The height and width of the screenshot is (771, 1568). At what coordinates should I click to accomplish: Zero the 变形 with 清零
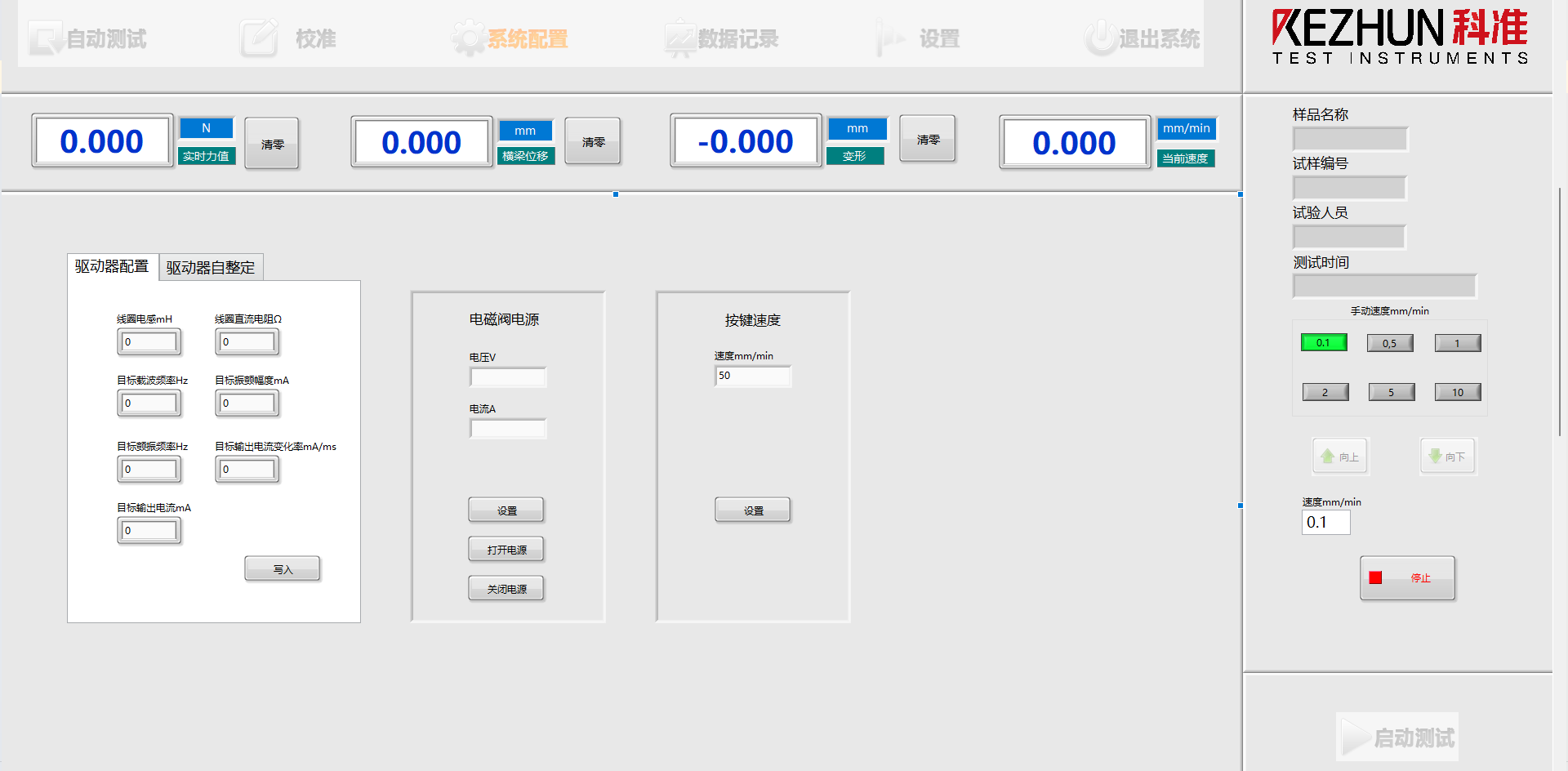(x=928, y=139)
